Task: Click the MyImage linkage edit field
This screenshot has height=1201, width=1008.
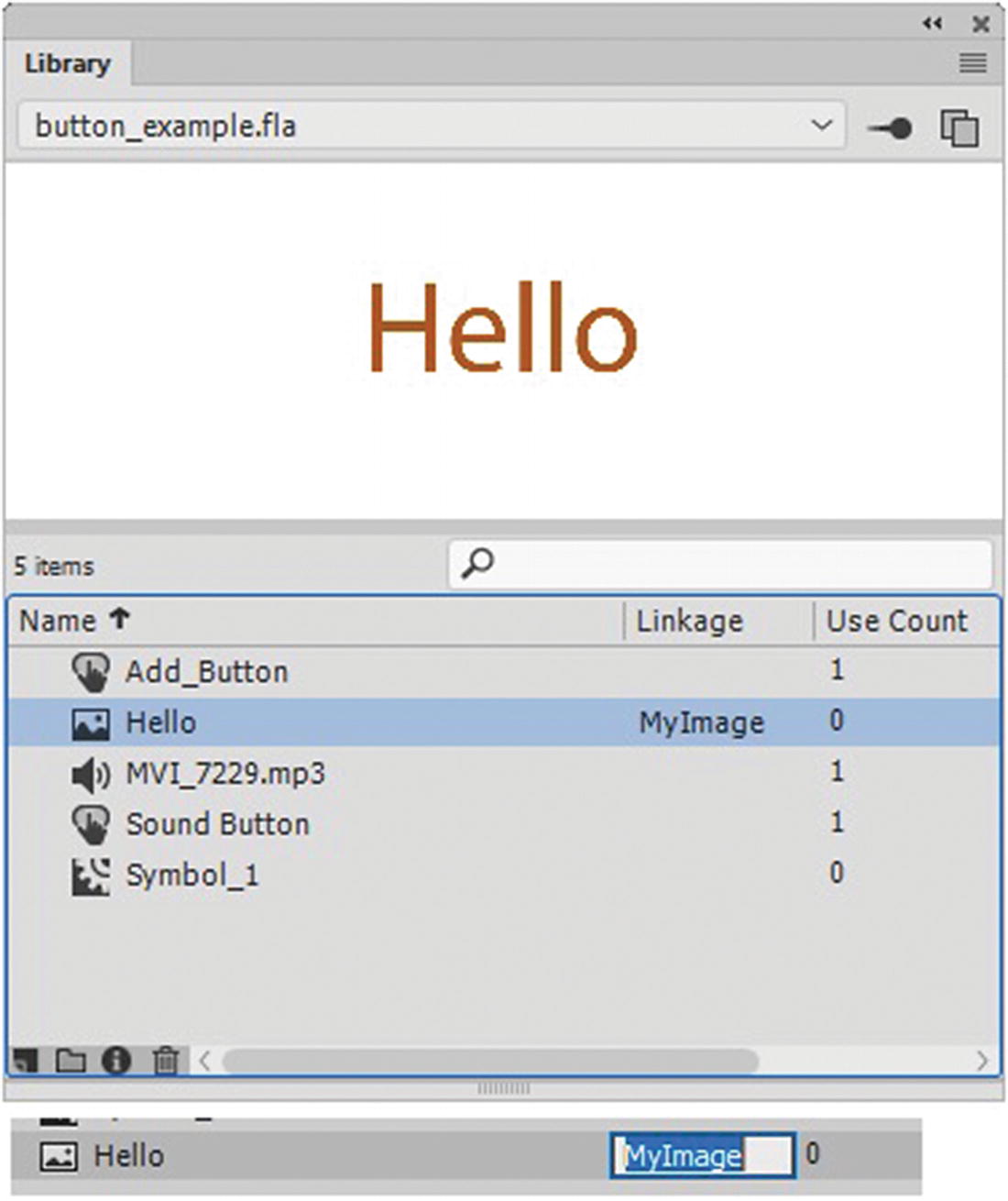Action: (702, 1155)
